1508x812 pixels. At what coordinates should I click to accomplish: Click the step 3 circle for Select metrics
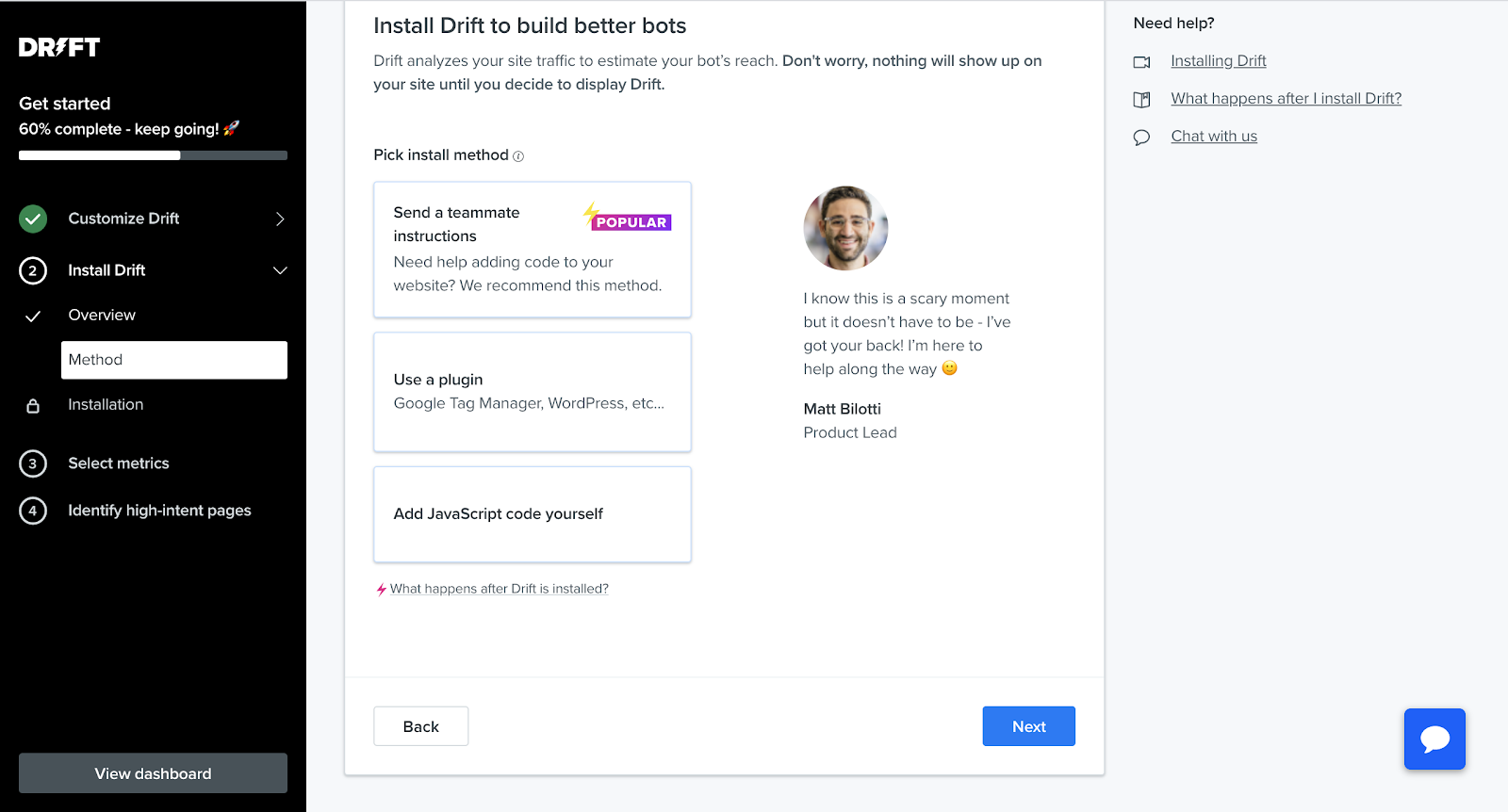[33, 463]
